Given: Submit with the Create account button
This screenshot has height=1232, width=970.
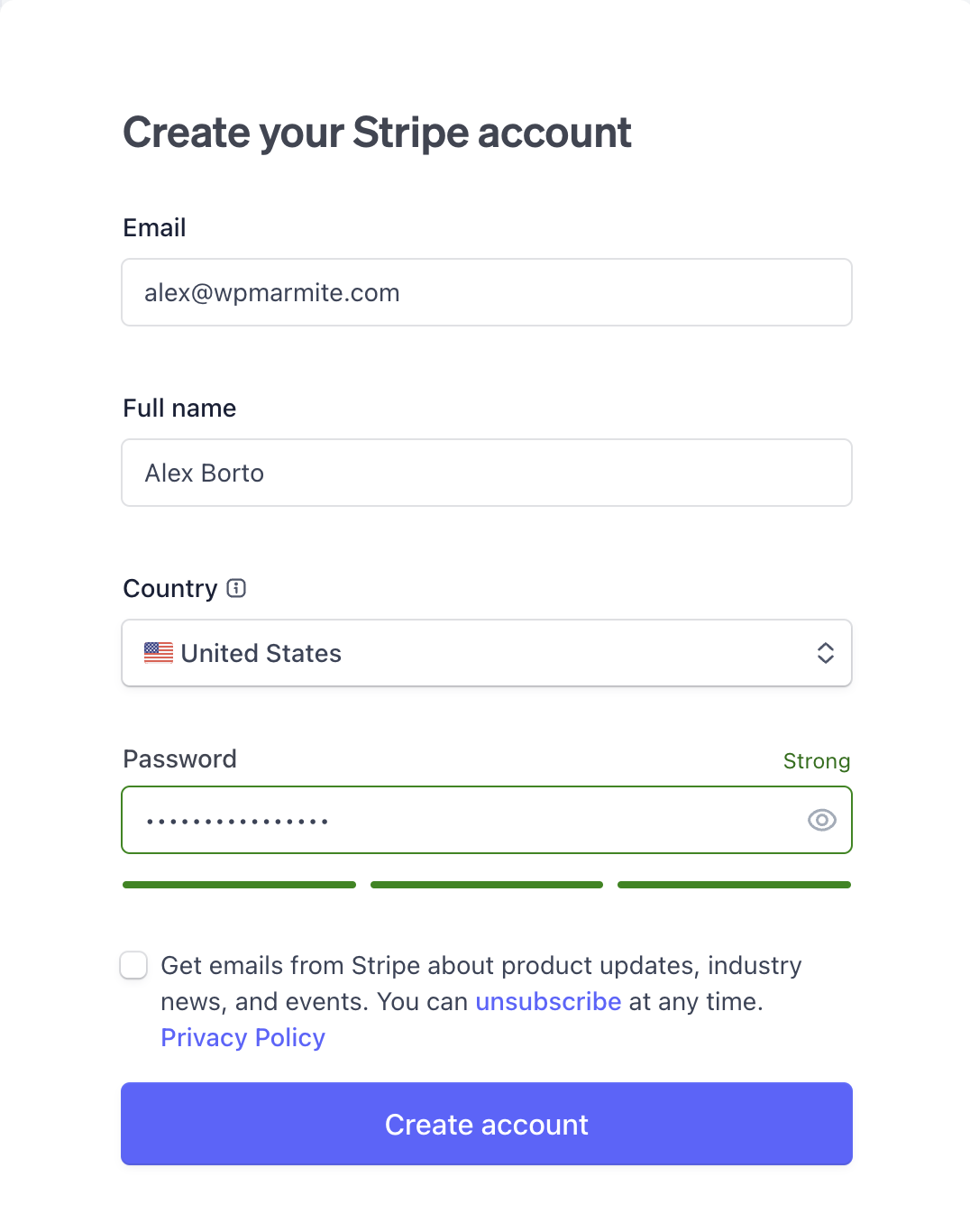Looking at the screenshot, I should (487, 1124).
